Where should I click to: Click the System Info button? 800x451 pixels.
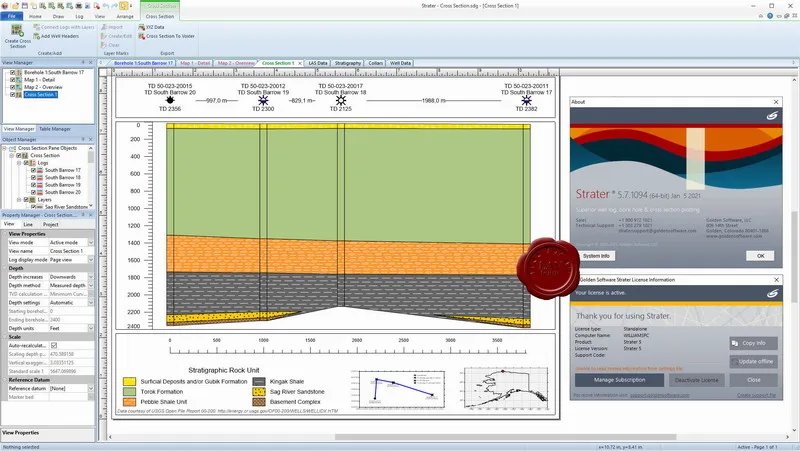596,256
